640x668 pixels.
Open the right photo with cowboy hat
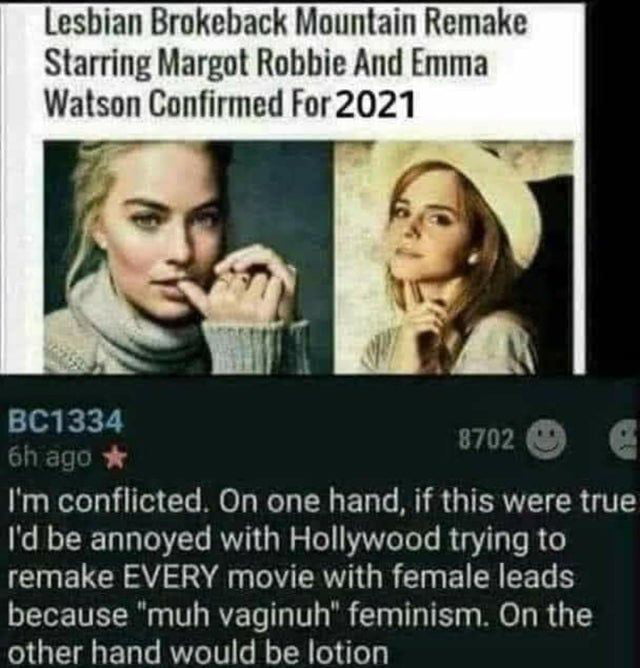pyautogui.click(x=454, y=258)
